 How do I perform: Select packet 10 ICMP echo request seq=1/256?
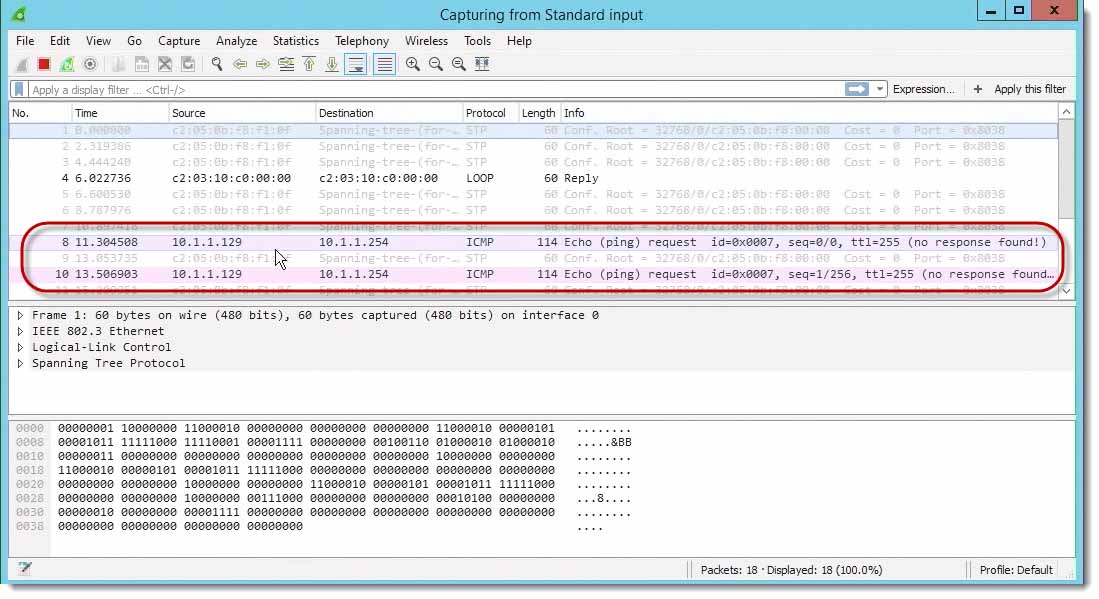[533, 275]
